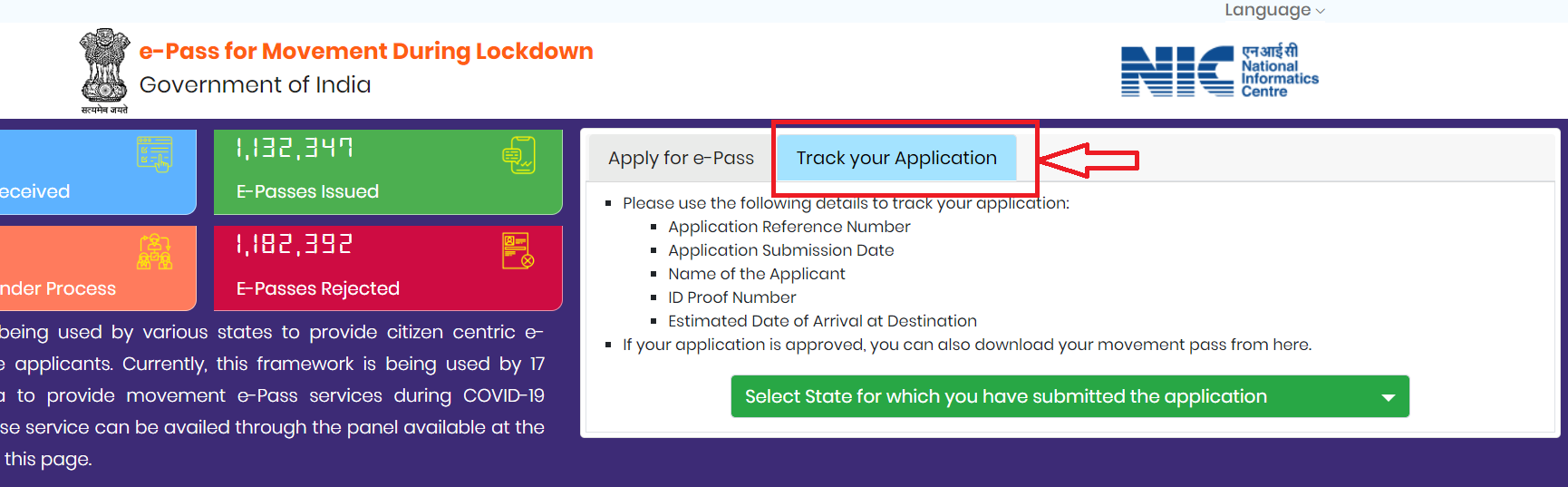The height and width of the screenshot is (487, 1568).
Task: Select the Track your Application tab
Action: [x=896, y=158]
